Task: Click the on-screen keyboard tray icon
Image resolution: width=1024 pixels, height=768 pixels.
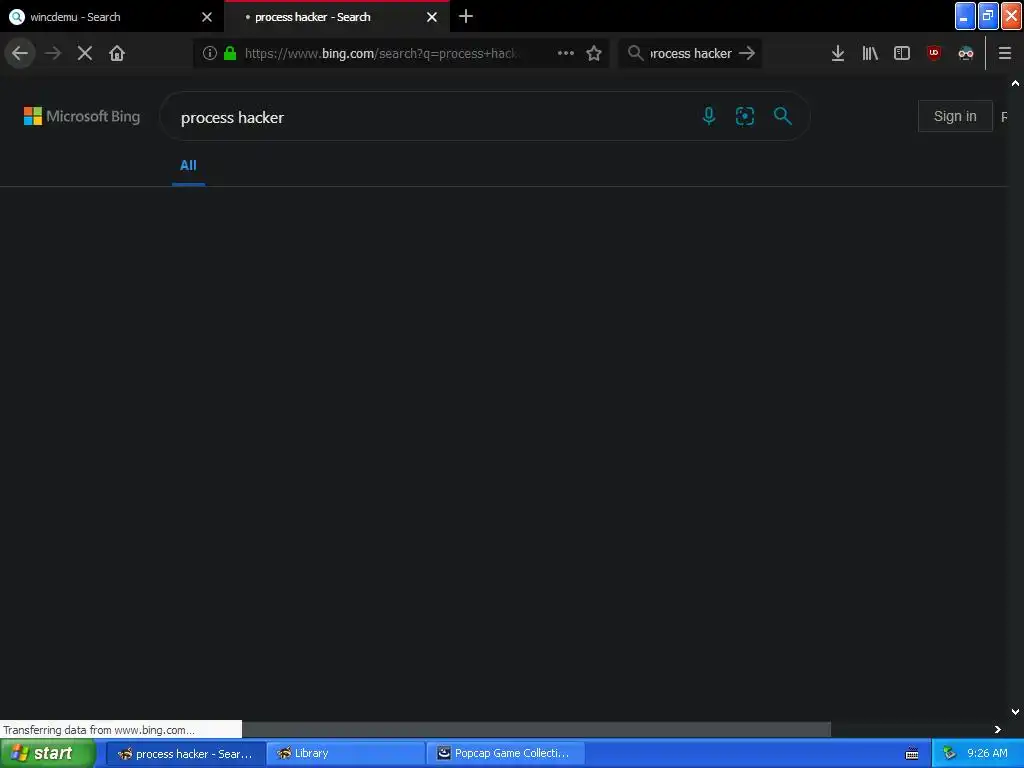Action: click(912, 754)
